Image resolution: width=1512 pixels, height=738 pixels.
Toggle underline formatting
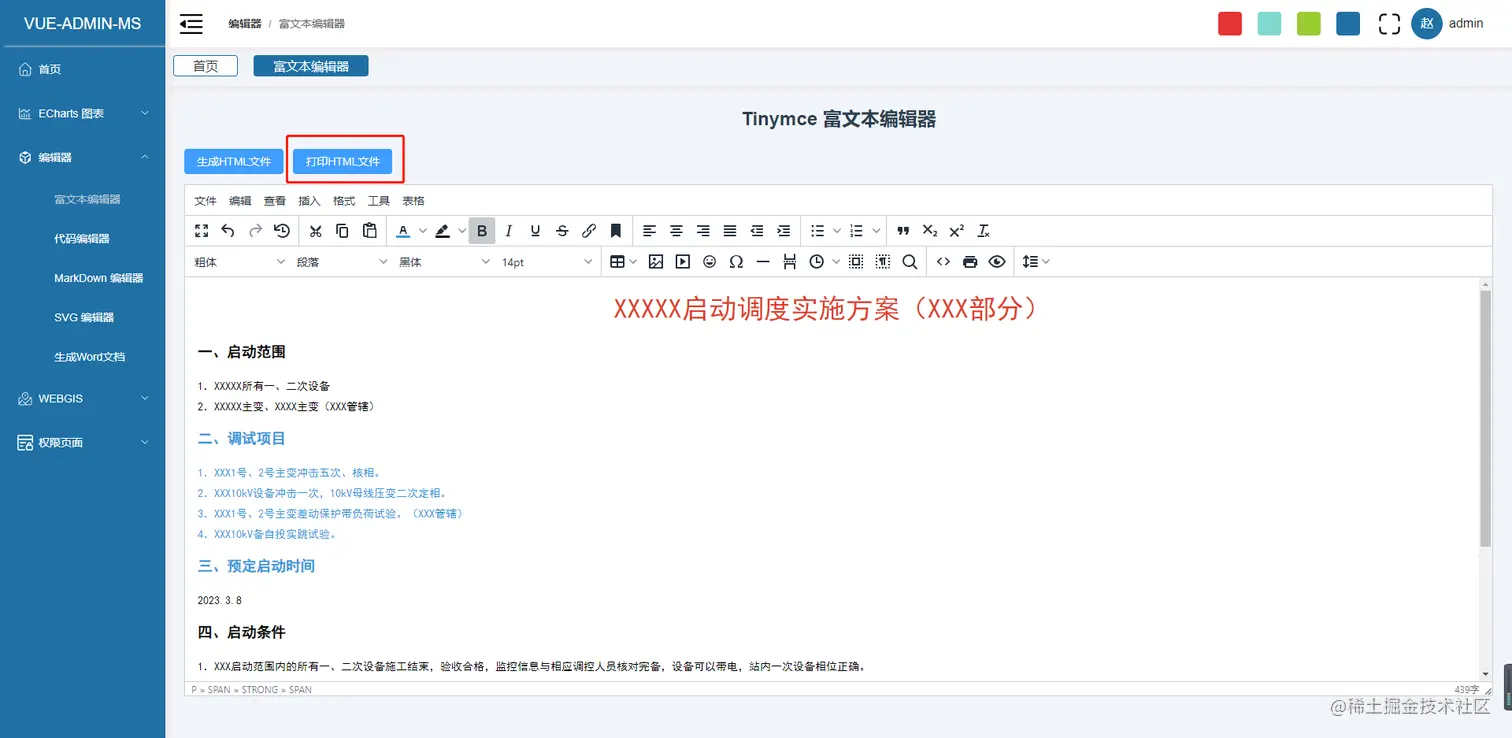[x=536, y=231]
